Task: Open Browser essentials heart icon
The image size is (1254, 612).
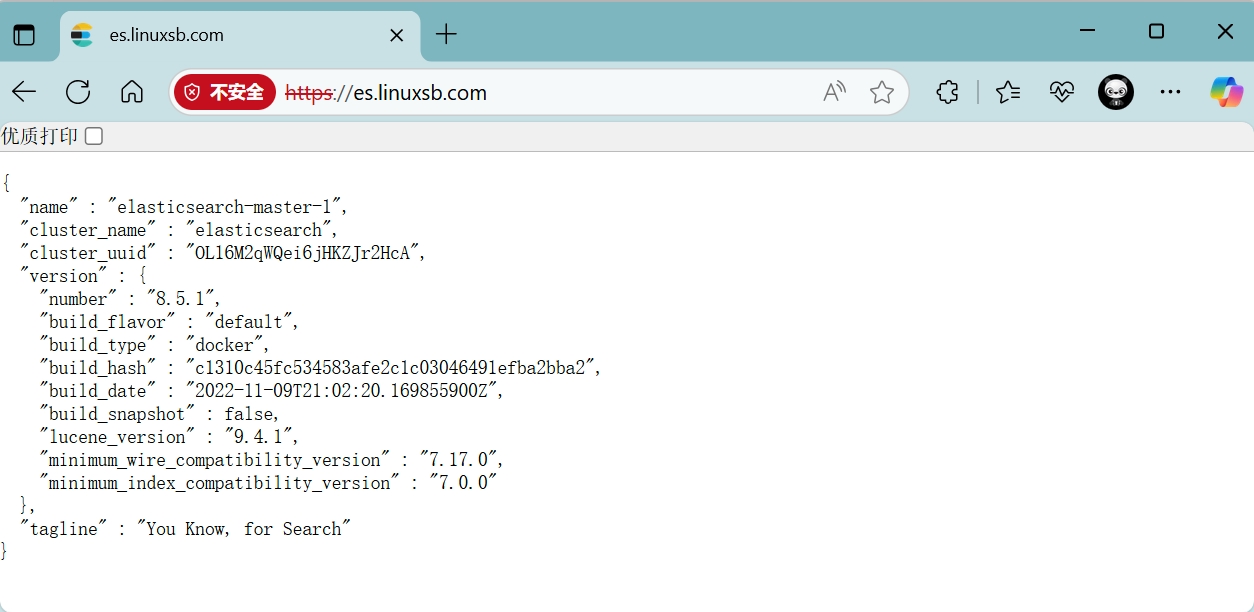Action: [x=1062, y=93]
